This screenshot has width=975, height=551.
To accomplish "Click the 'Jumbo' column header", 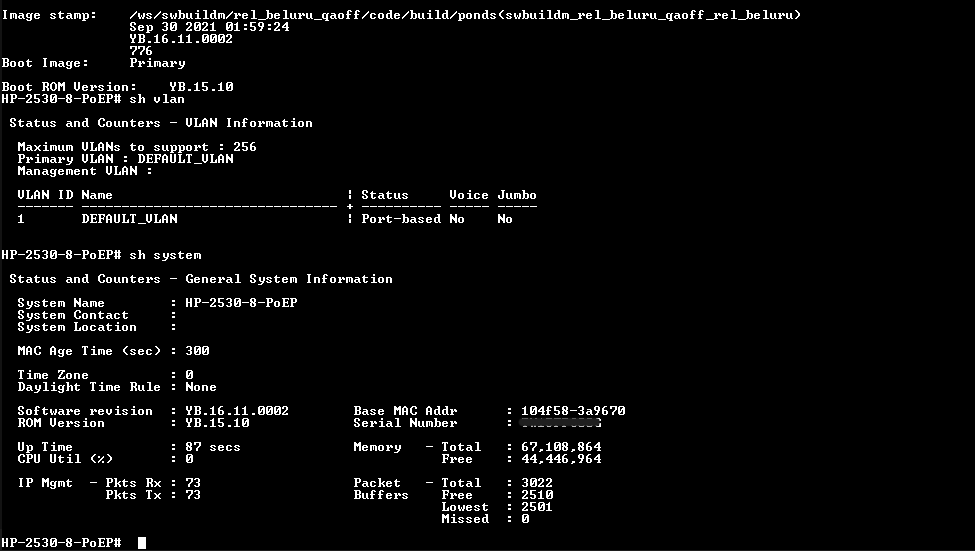I will [516, 195].
